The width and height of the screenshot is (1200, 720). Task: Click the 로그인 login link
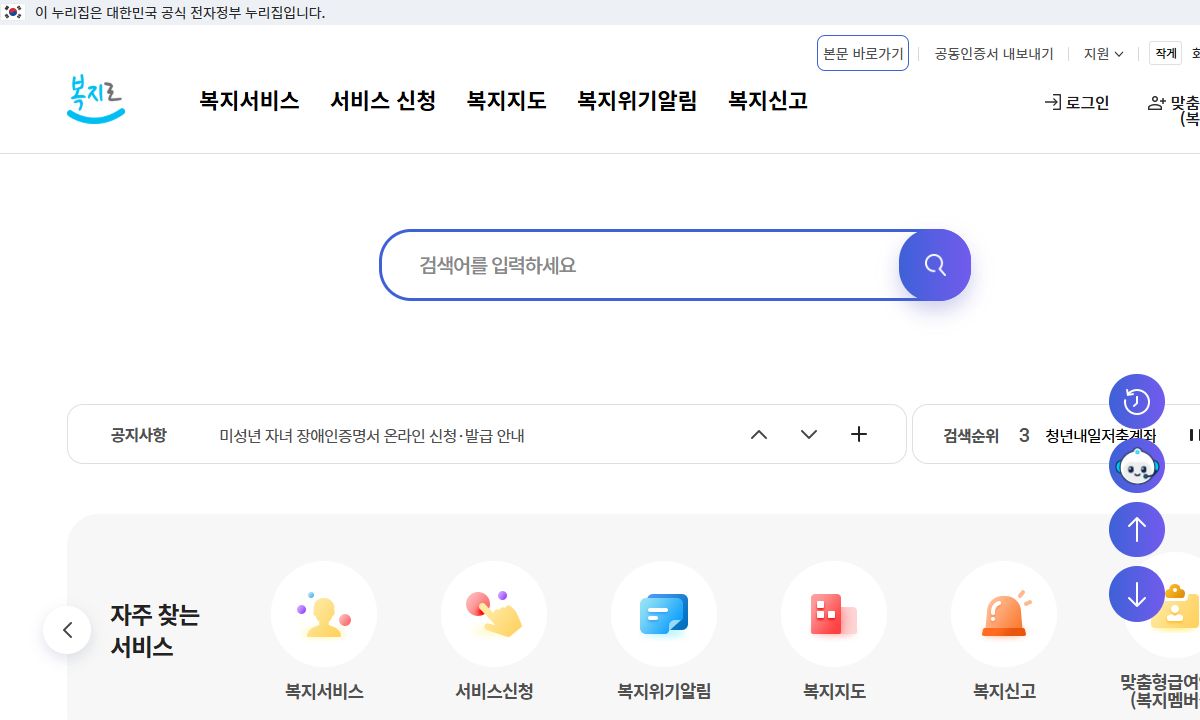[1077, 102]
